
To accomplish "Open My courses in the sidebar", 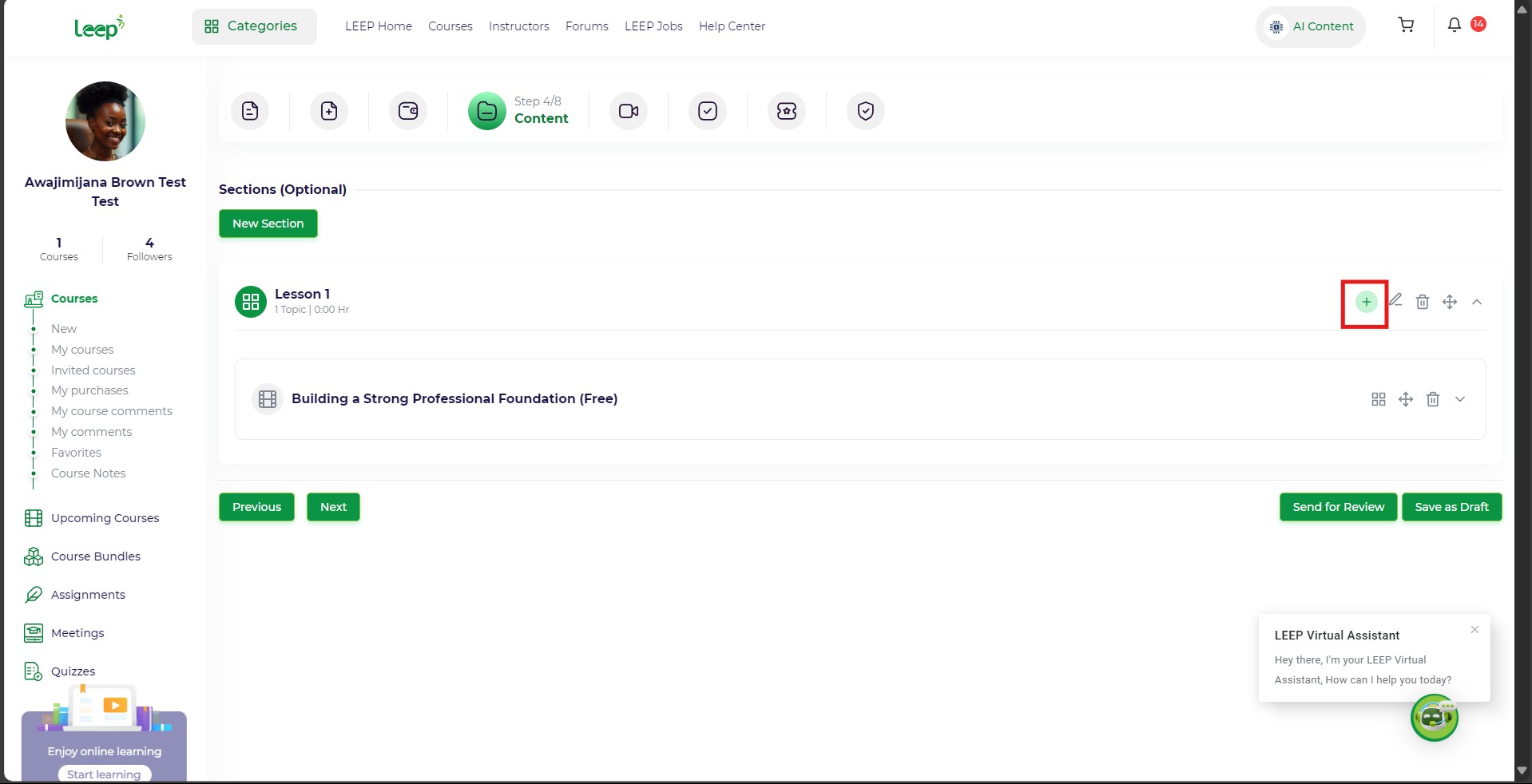I will tap(82, 350).
